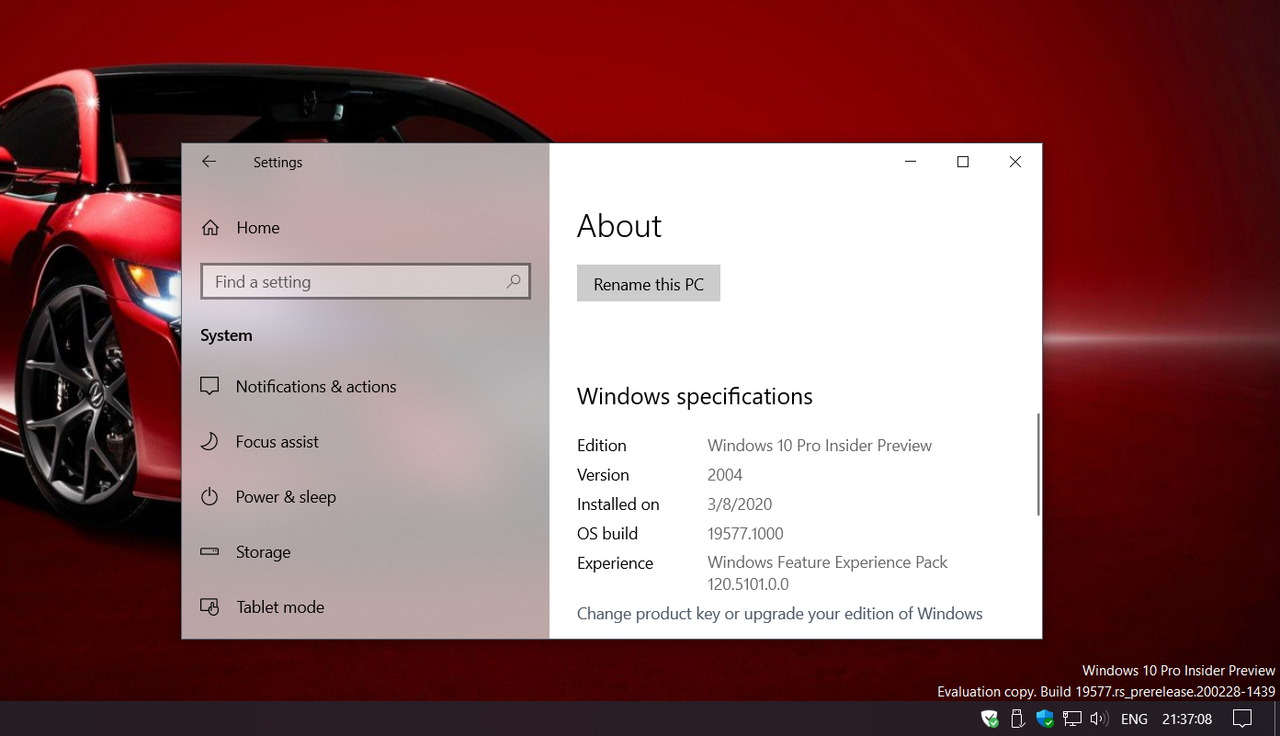Click the volume speaker tray icon
Viewport: 1280px width, 736px height.
tap(1099, 718)
